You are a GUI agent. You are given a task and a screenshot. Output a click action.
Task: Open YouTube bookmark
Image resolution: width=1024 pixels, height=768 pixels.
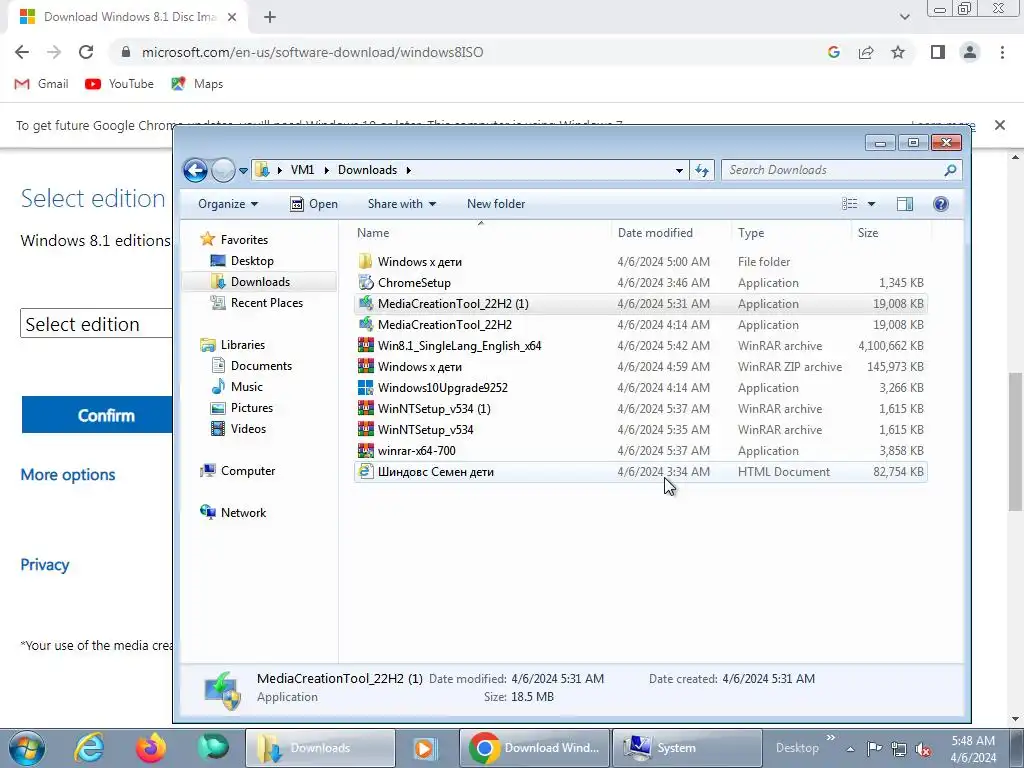tap(120, 84)
